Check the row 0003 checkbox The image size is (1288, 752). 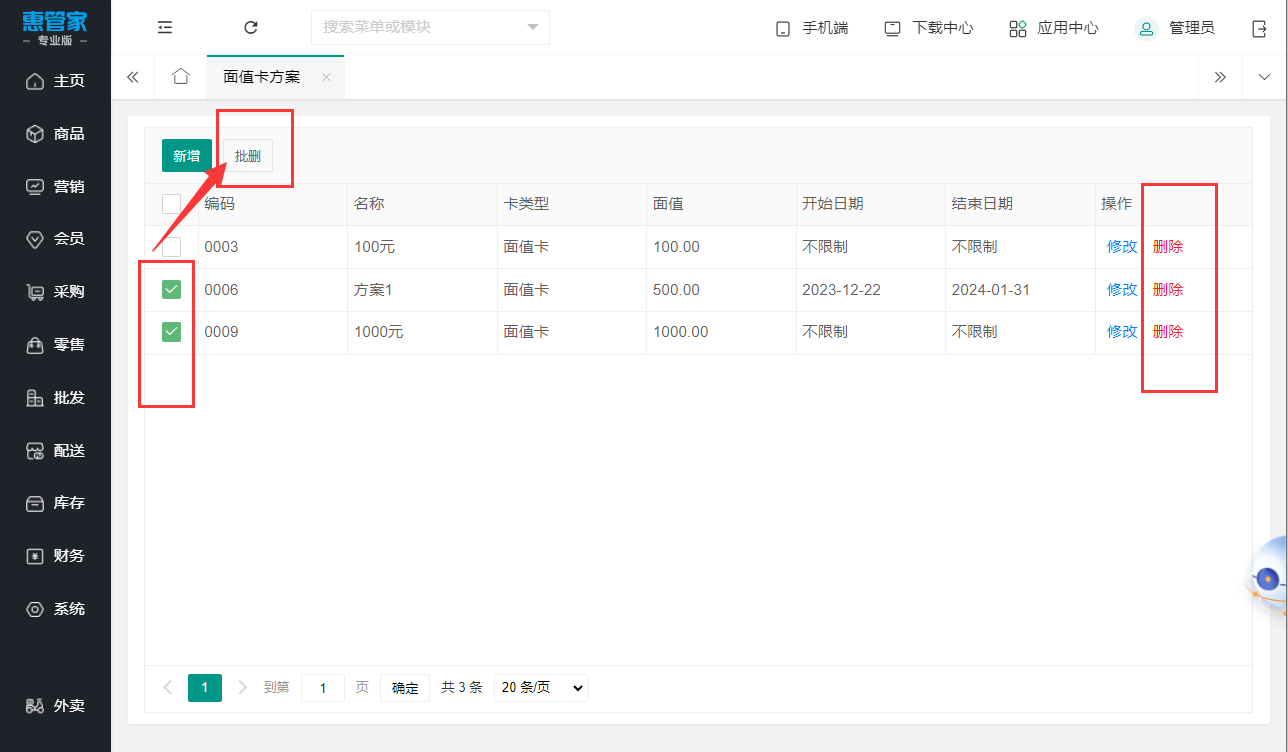pyautogui.click(x=171, y=247)
